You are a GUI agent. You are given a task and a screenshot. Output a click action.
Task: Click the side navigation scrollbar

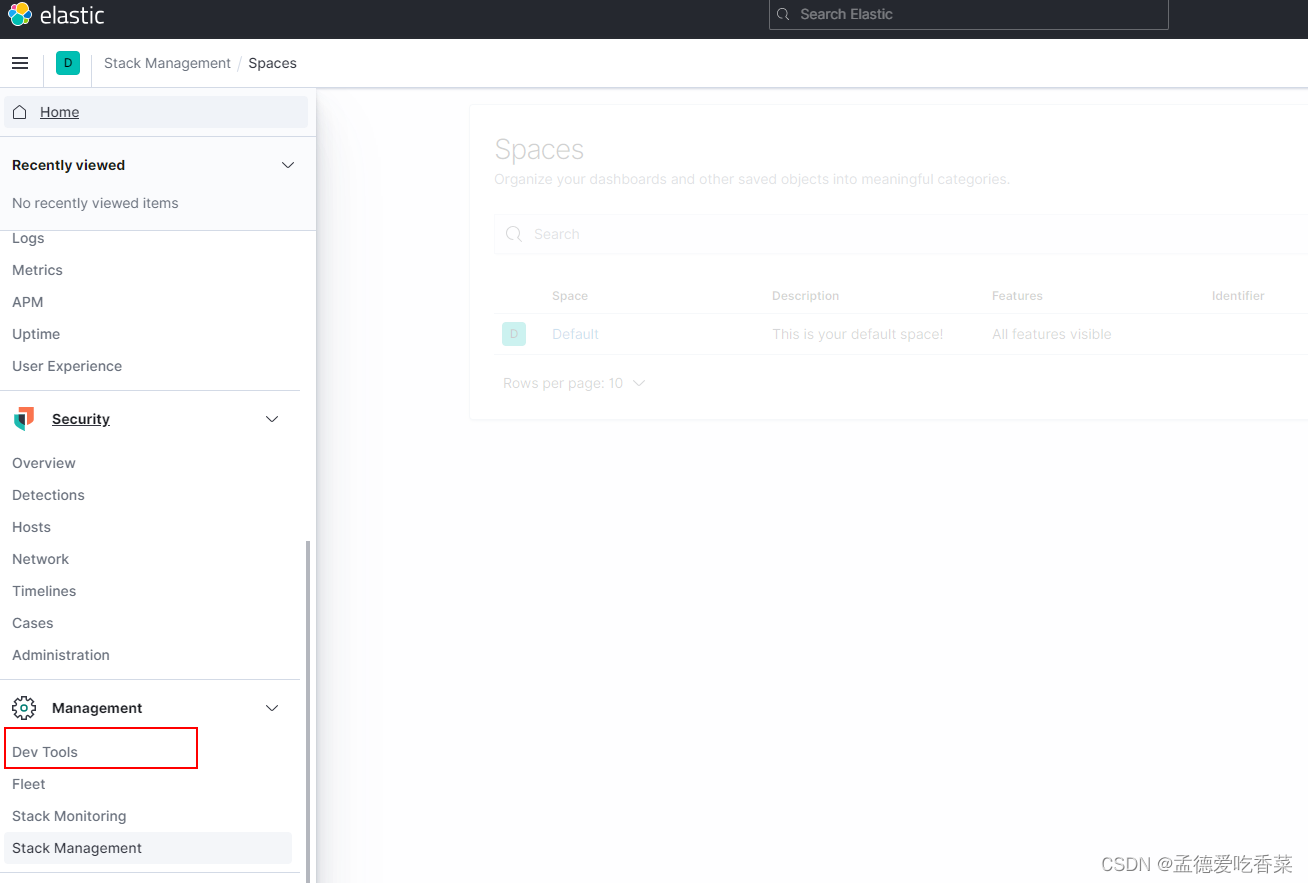(x=308, y=710)
